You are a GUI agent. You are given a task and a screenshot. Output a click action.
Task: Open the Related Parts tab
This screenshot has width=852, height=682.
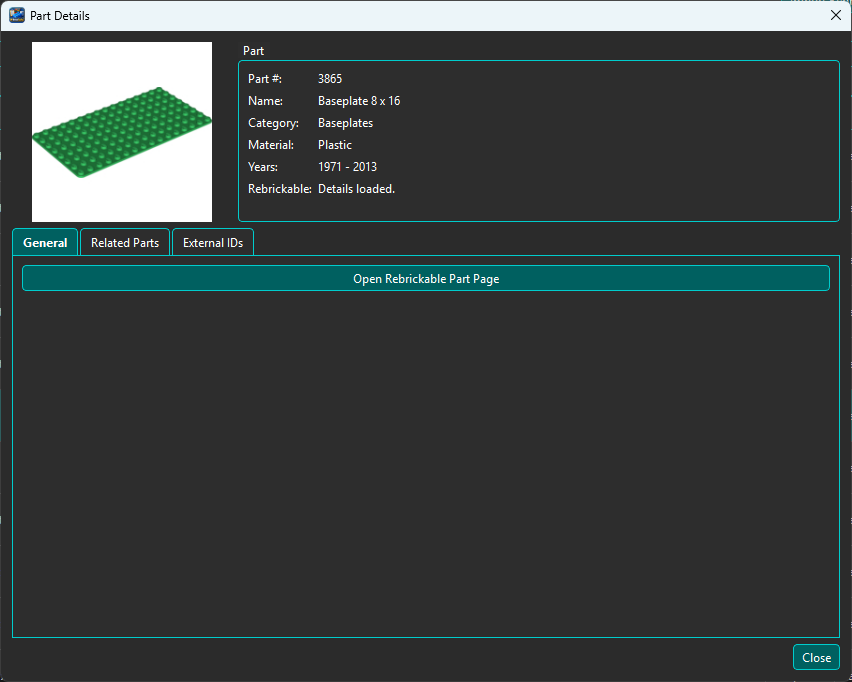[x=125, y=242]
